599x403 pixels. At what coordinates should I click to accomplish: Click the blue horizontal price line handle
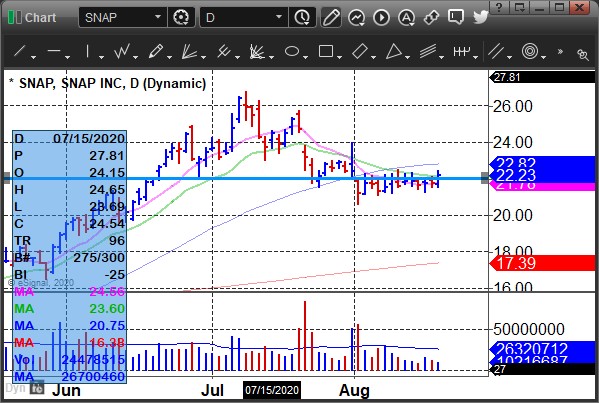(485, 178)
